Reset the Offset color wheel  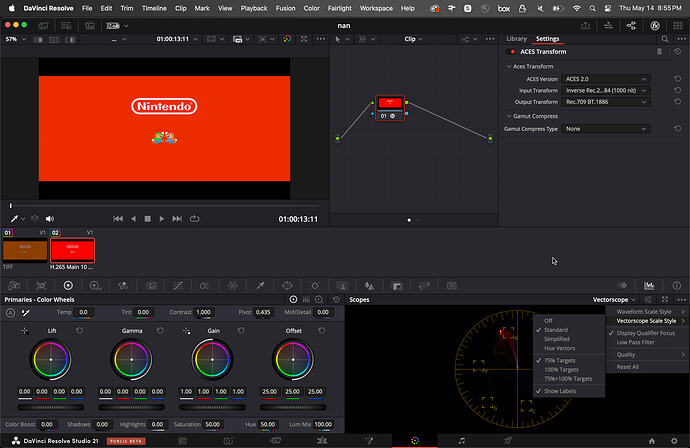(x=322, y=330)
